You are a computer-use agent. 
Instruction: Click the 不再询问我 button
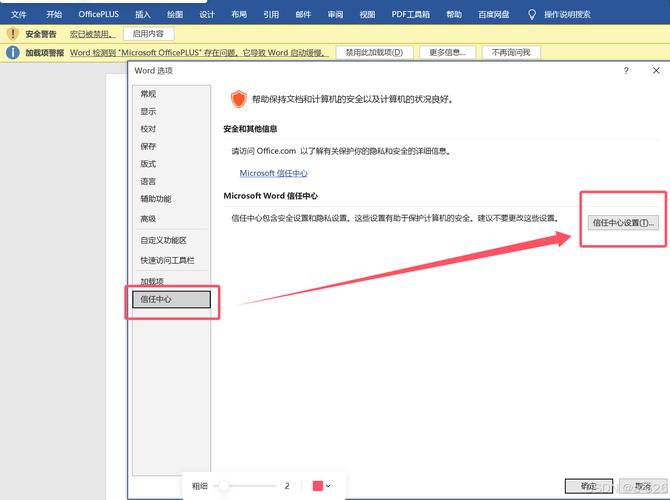coord(510,51)
